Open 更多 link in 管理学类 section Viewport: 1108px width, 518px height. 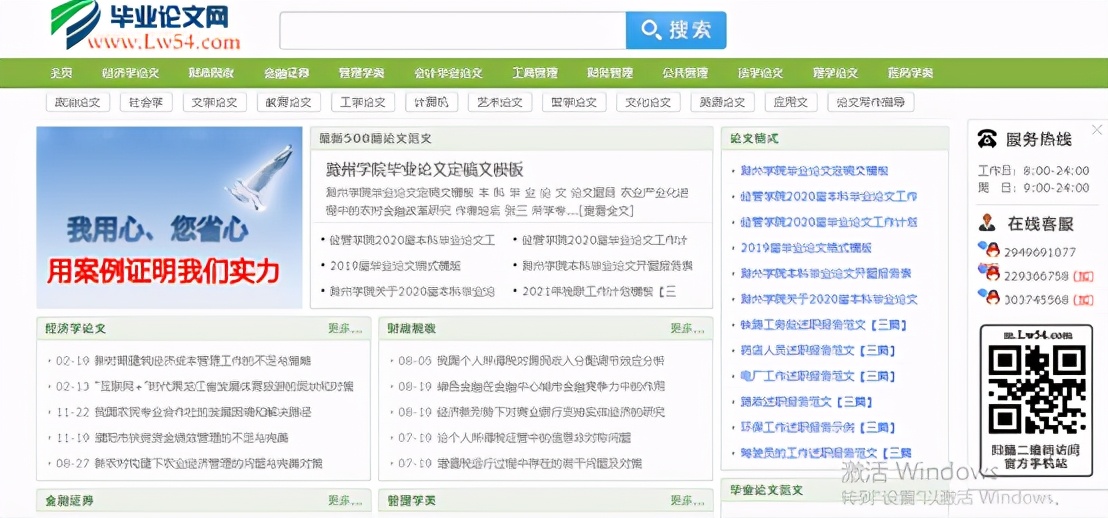[688, 500]
